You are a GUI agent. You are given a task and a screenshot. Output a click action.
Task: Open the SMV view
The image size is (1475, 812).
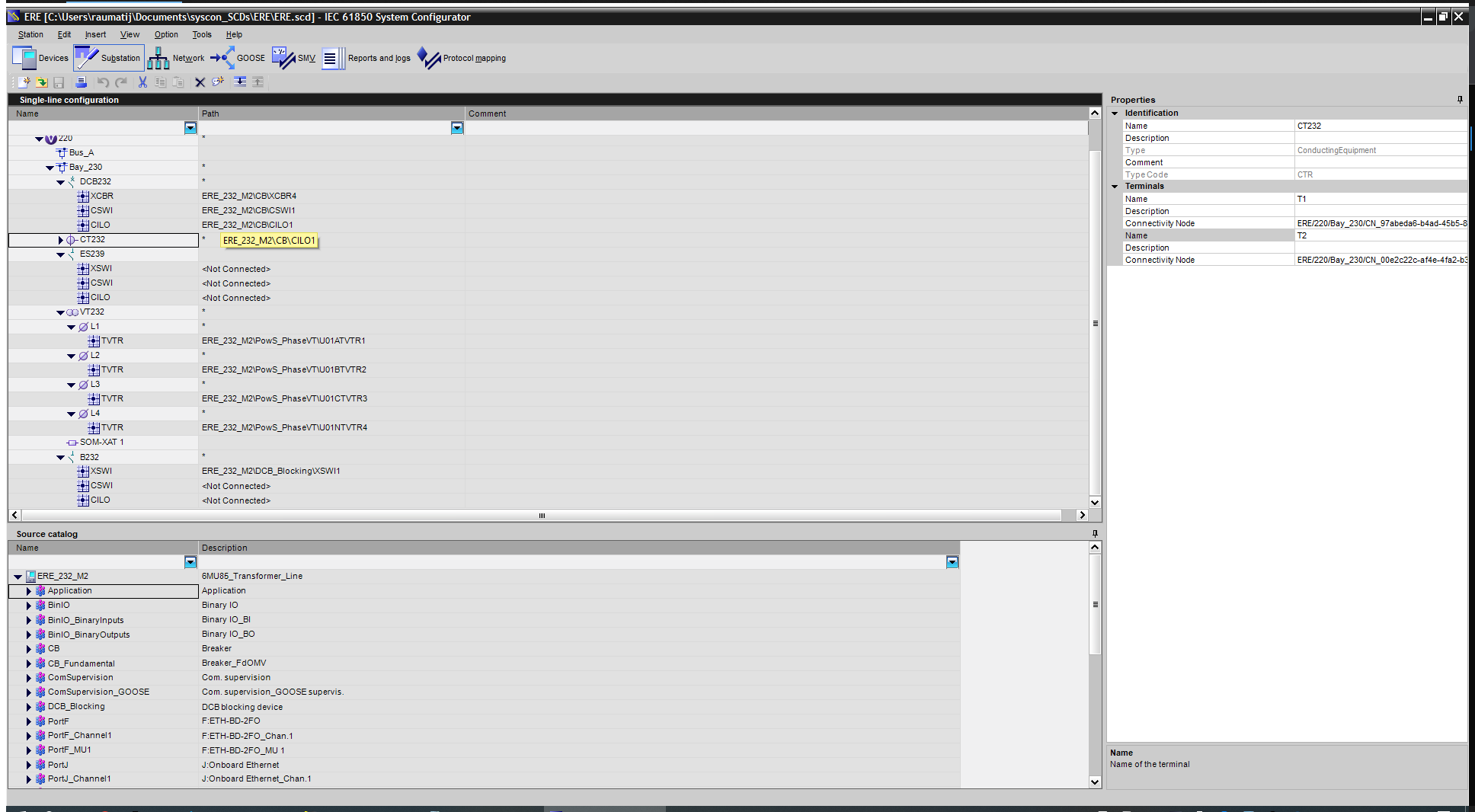(x=295, y=57)
